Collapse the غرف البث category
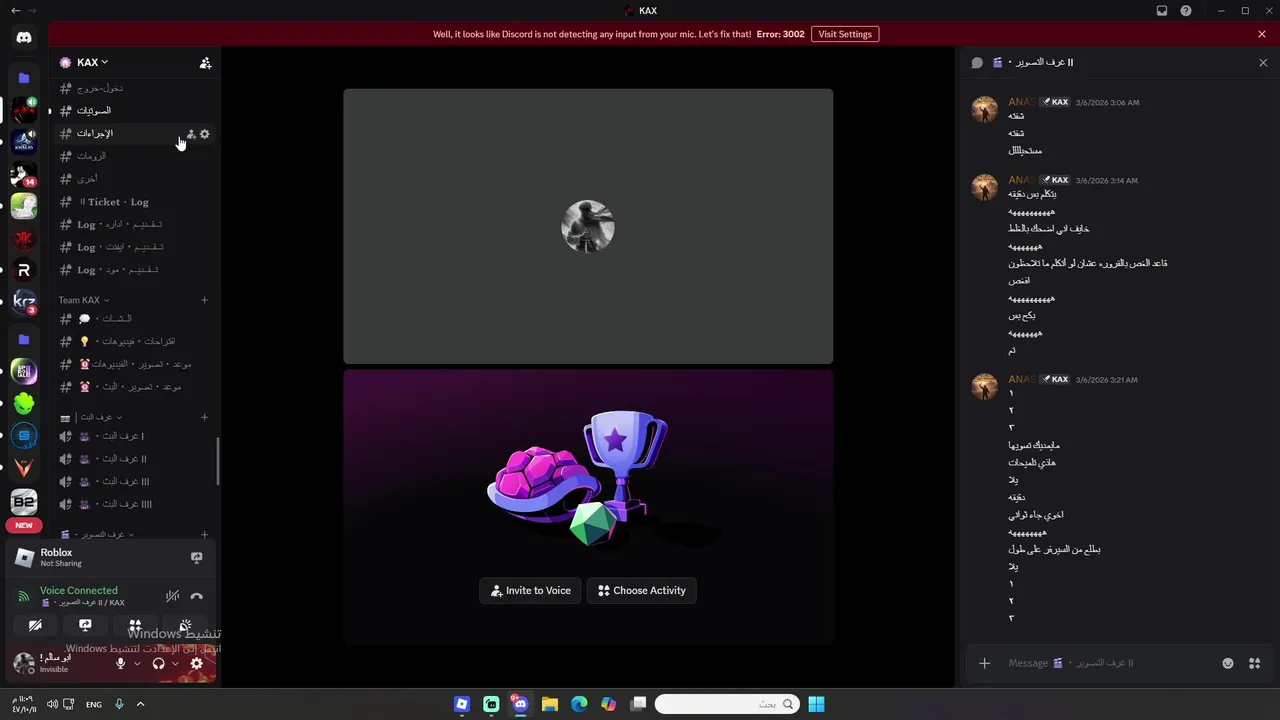1280x720 pixels. (92, 417)
